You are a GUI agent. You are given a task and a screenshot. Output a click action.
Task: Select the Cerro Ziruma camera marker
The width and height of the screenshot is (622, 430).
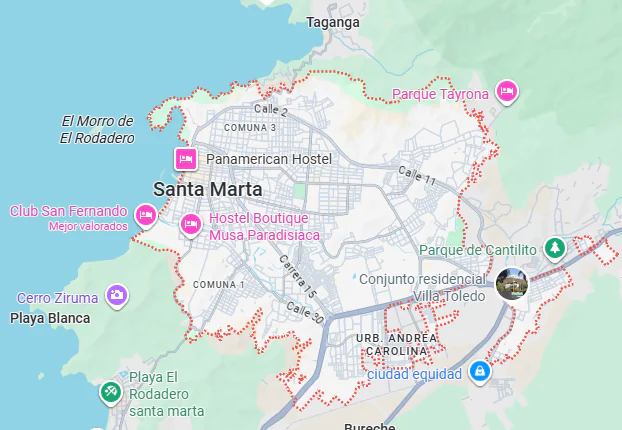point(117,296)
